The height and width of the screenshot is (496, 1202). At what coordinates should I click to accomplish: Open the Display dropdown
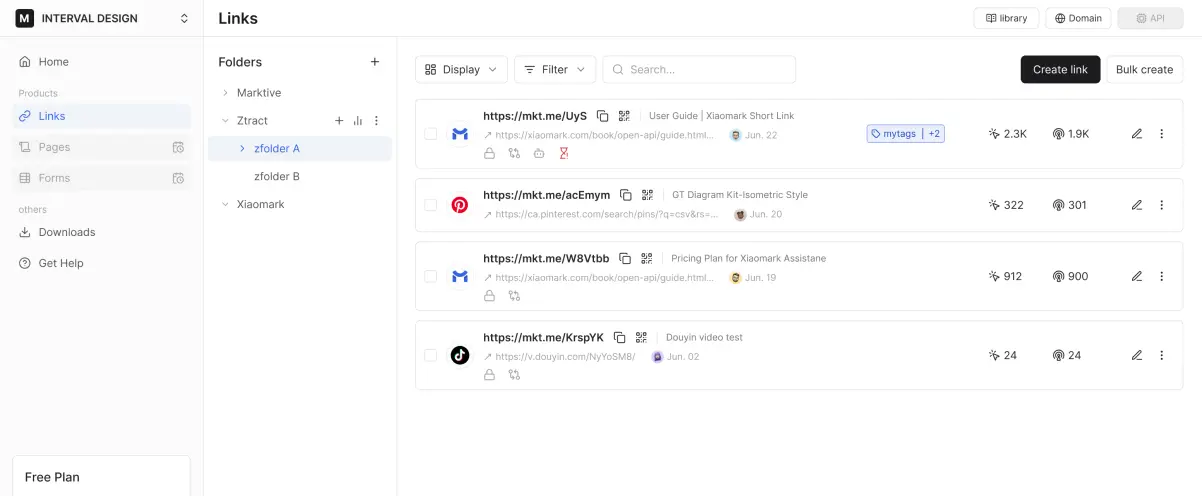(x=461, y=69)
